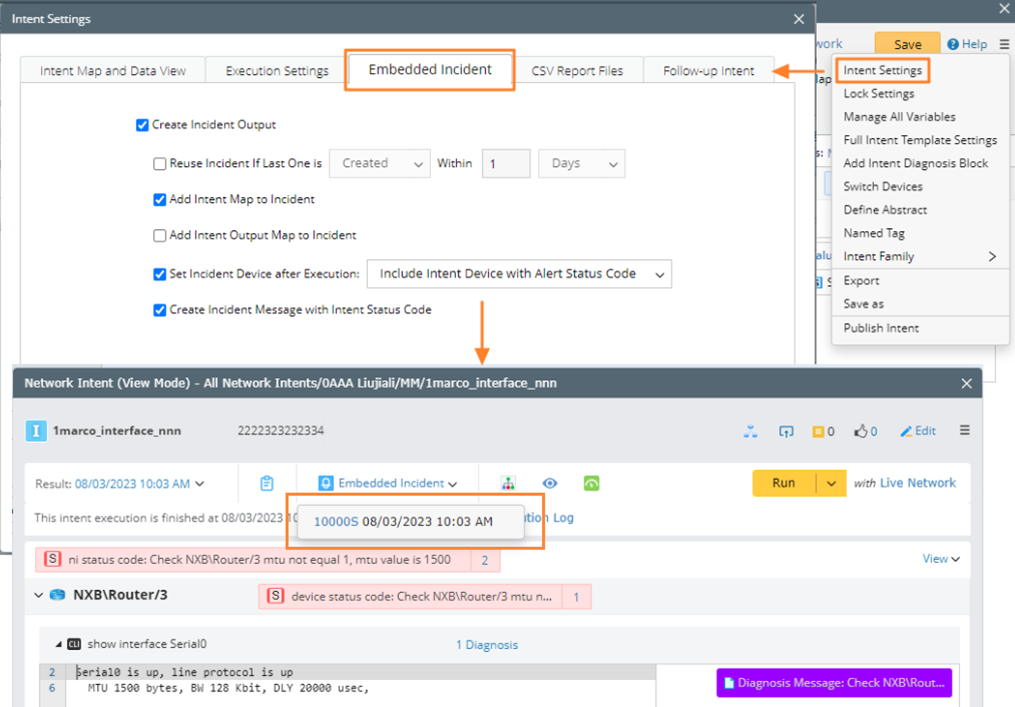Image resolution: width=1015 pixels, height=707 pixels.
Task: Click the router icon beside NXB\Router/3
Action: point(58,594)
